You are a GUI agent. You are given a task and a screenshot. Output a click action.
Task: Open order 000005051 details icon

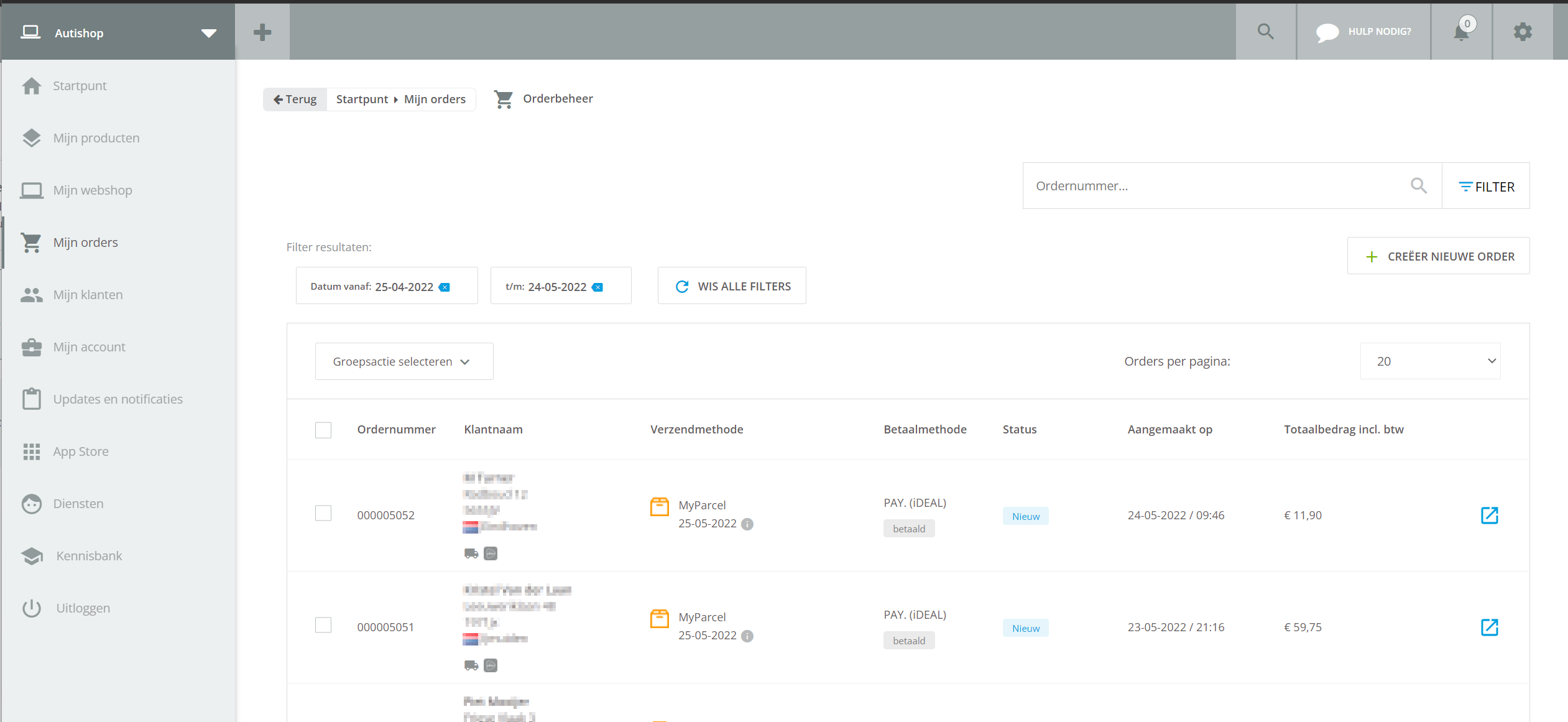[x=1489, y=627]
